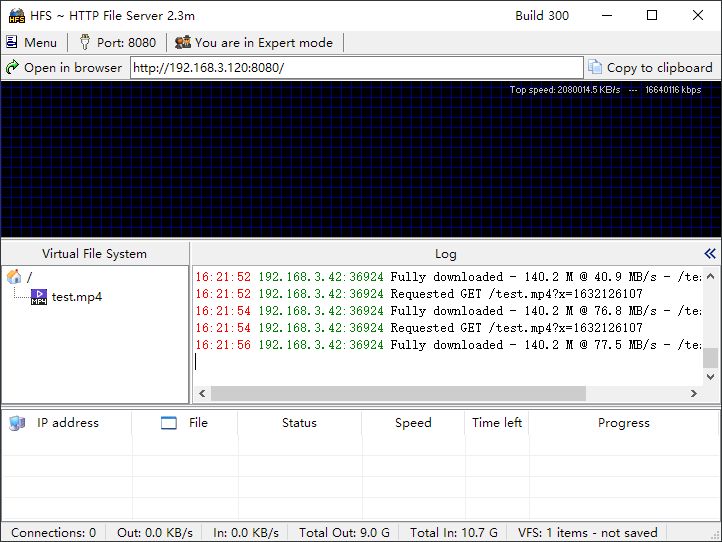722x542 pixels.
Task: Click the Expert mode people icon
Action: click(183, 42)
